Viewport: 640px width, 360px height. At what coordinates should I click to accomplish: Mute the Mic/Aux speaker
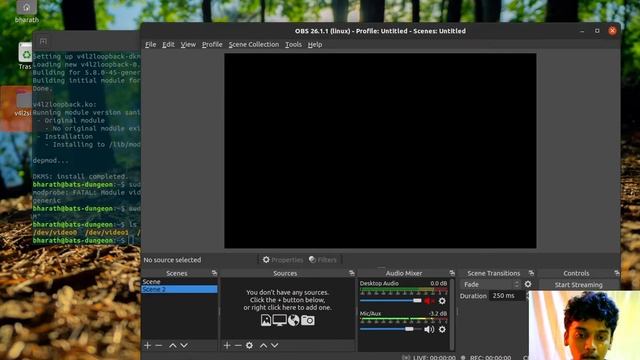(429, 329)
